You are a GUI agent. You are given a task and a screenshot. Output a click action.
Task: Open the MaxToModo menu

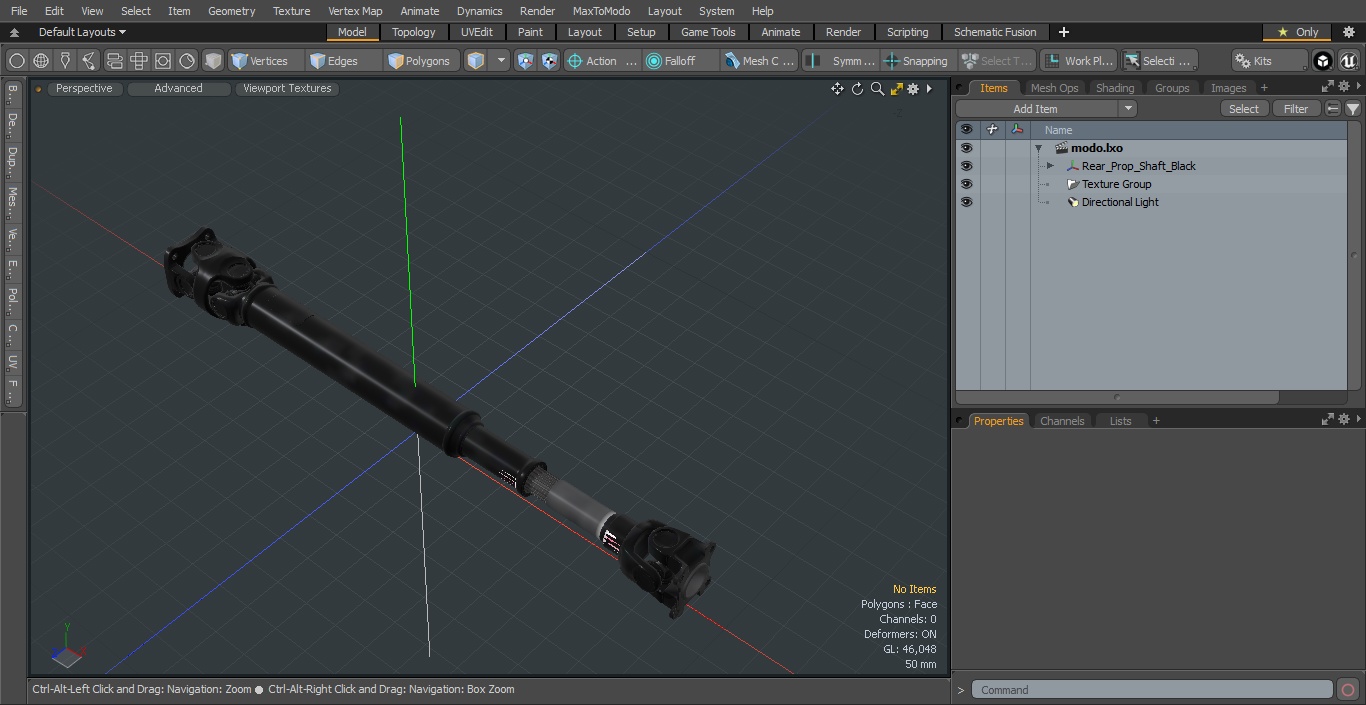(601, 11)
